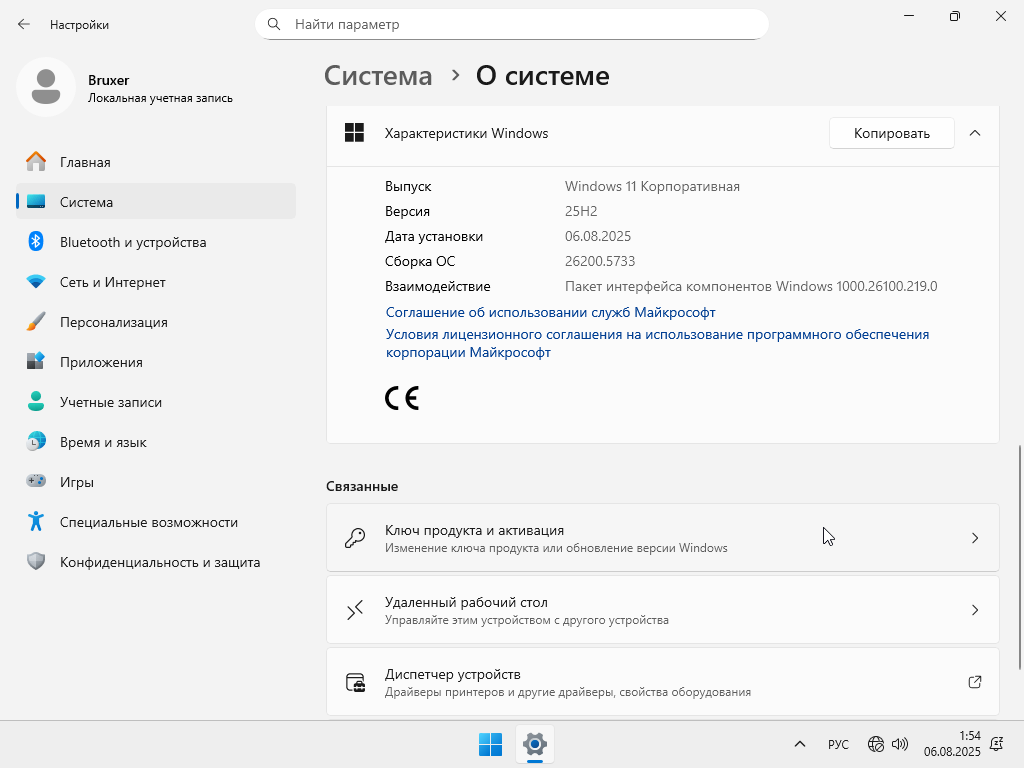Open Bluetooth и устройства settings
This screenshot has width=1024, height=768.
[155, 242]
